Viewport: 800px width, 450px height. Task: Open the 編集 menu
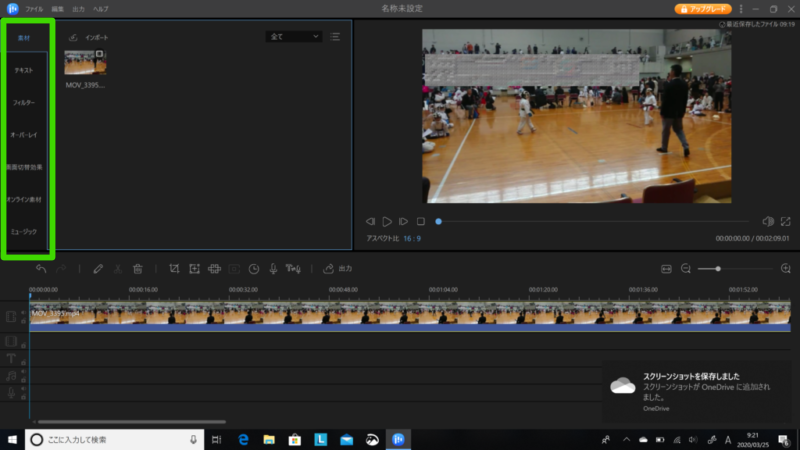[58, 9]
